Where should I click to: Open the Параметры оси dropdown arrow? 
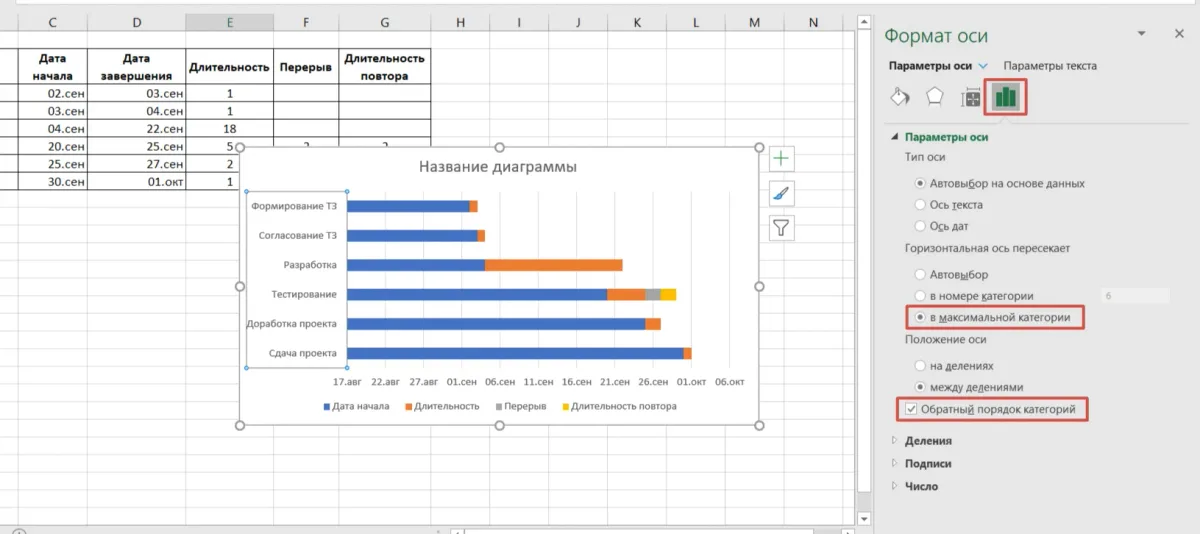(x=983, y=66)
